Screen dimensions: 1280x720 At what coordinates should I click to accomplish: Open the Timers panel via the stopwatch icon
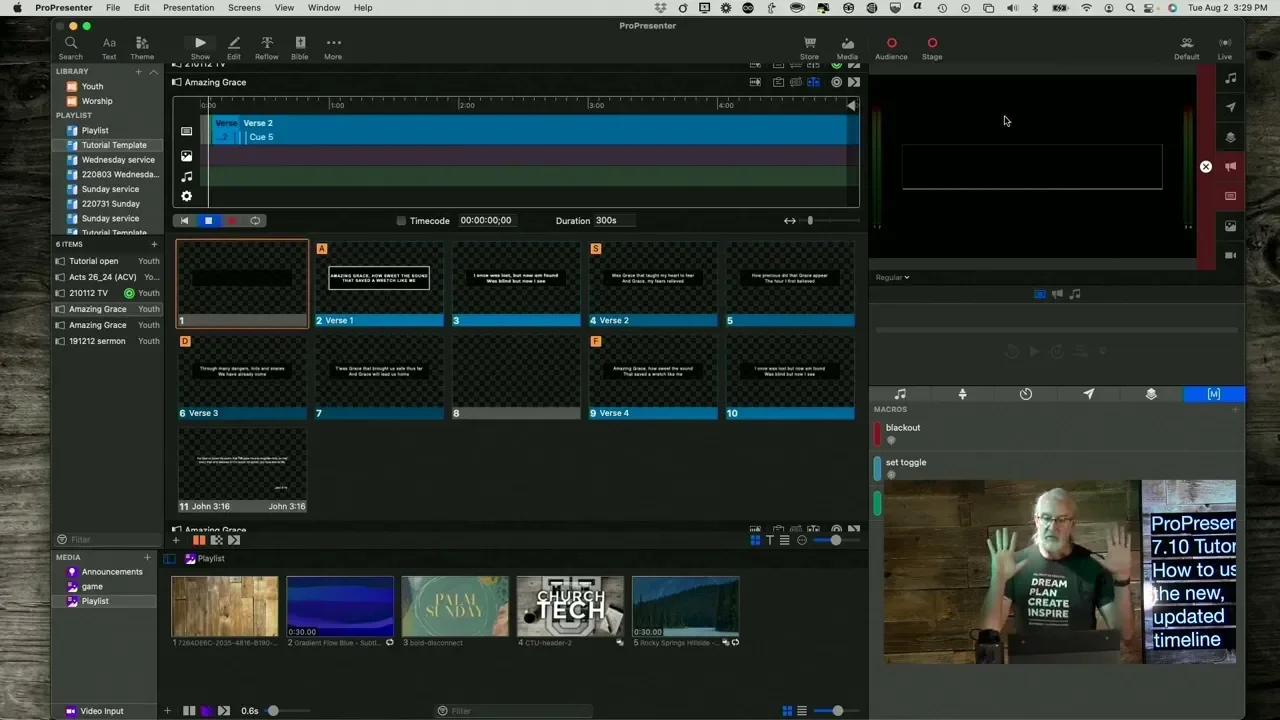tap(1026, 394)
